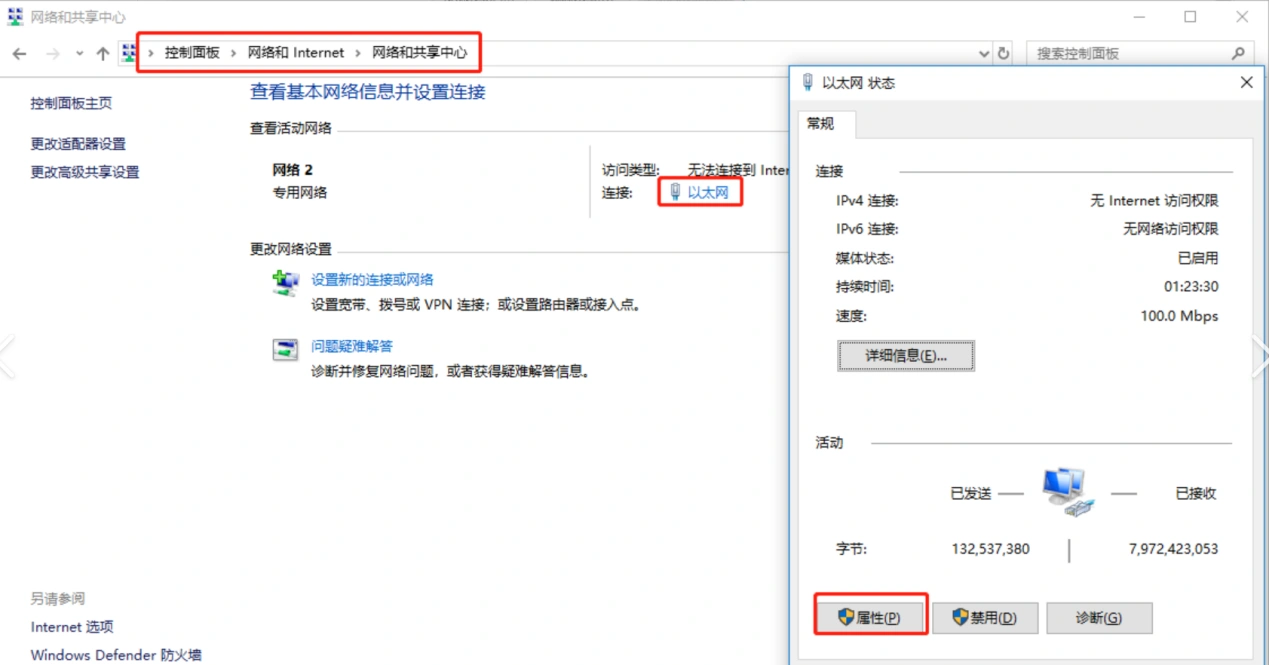Click the 问题疑难解答 computer icon
This screenshot has height=665, width=1269.
point(284,349)
